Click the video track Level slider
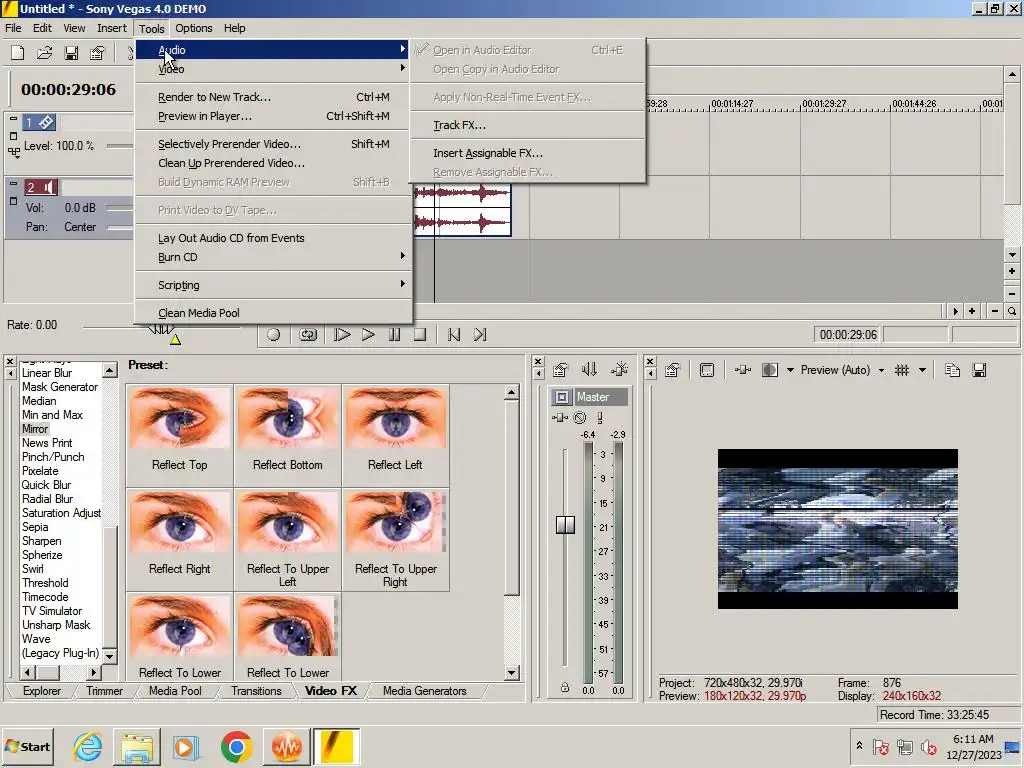 point(120,146)
